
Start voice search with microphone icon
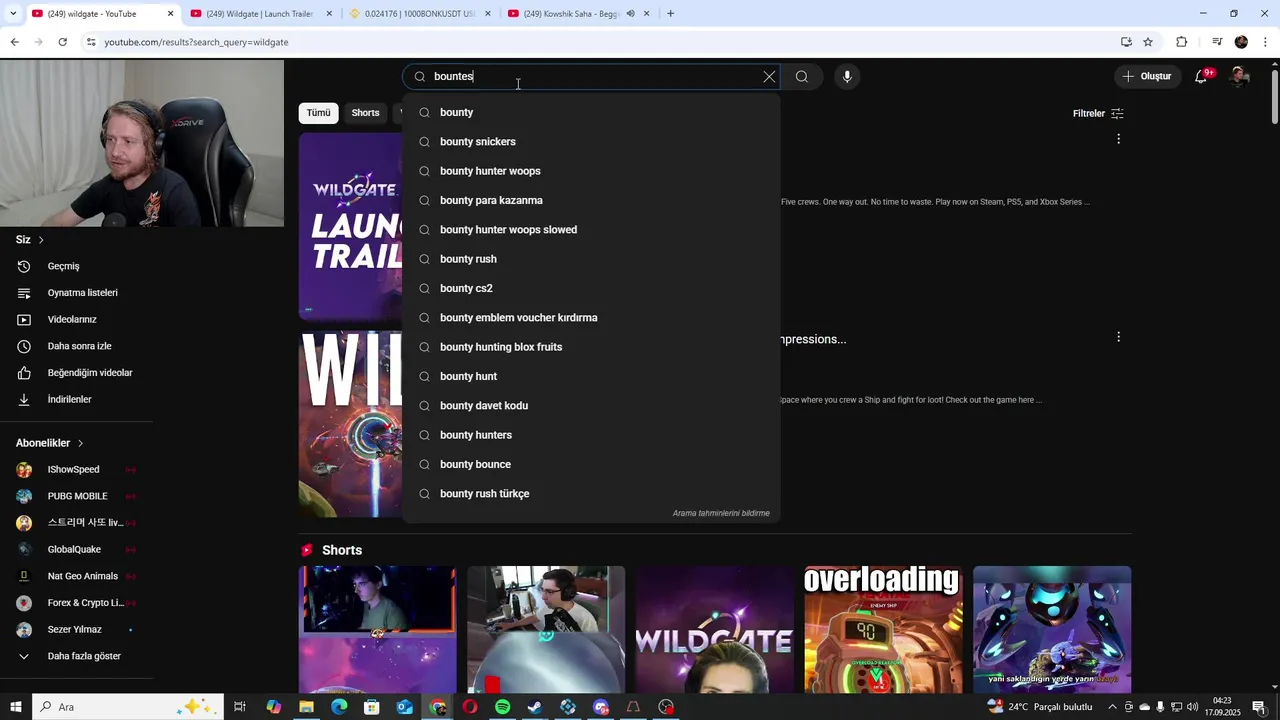click(x=847, y=77)
